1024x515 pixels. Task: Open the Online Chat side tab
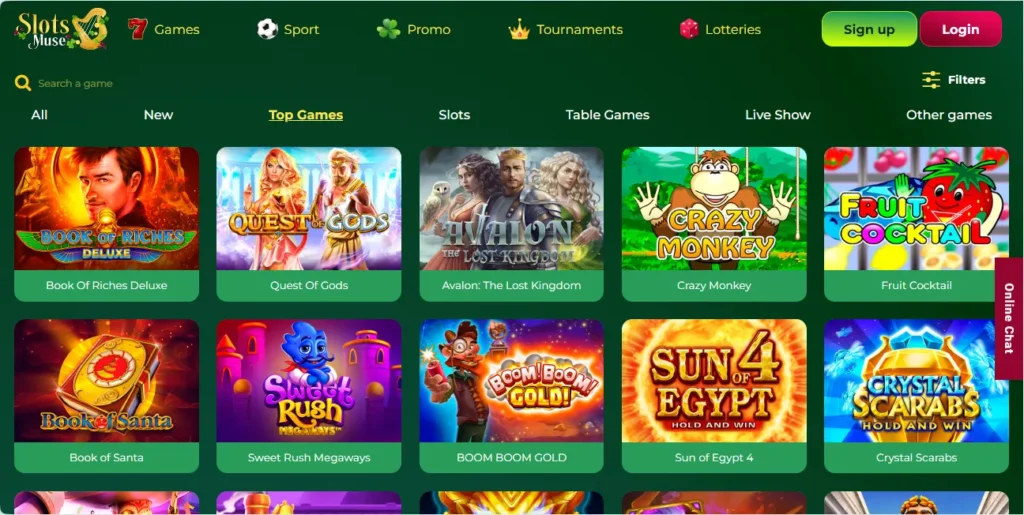click(1010, 318)
